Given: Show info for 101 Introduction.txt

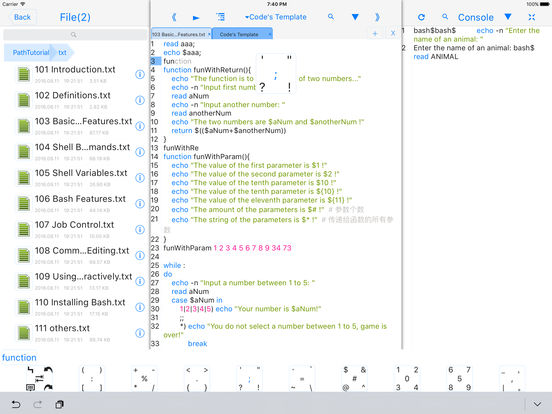Looking at the screenshot, I should [140, 74].
